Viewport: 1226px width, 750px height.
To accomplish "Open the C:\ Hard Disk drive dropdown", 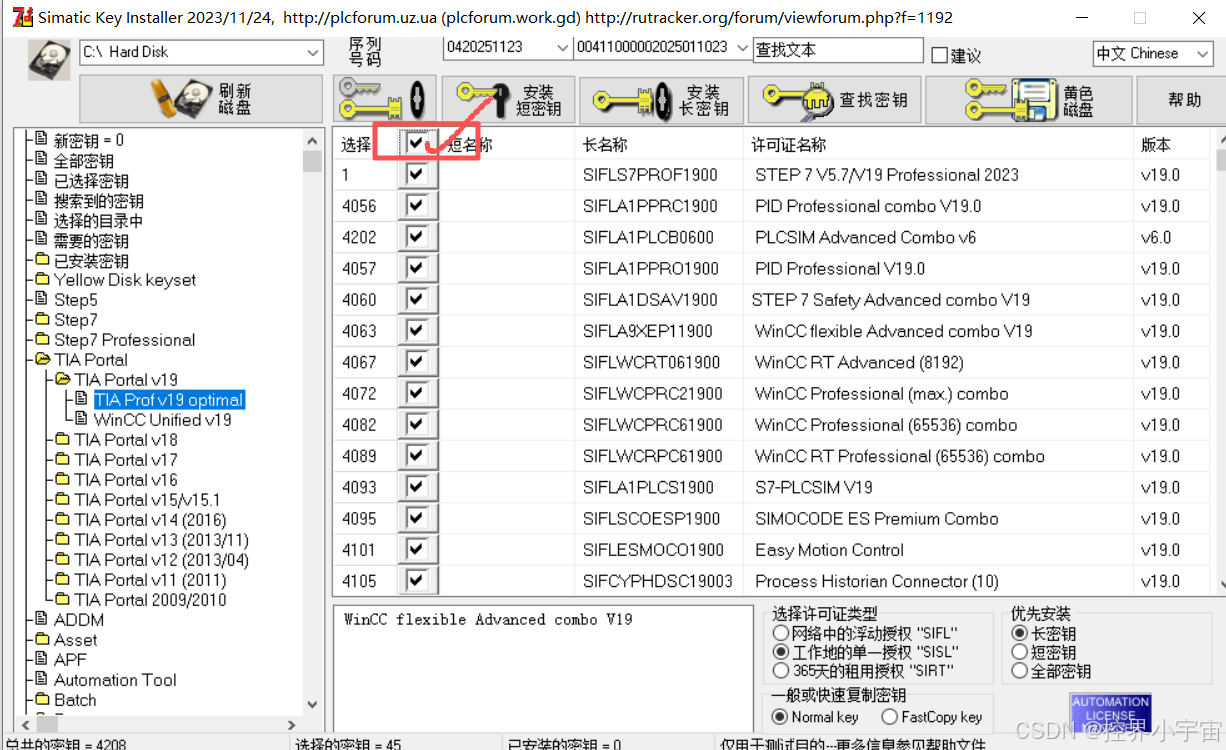I will pyautogui.click(x=312, y=52).
